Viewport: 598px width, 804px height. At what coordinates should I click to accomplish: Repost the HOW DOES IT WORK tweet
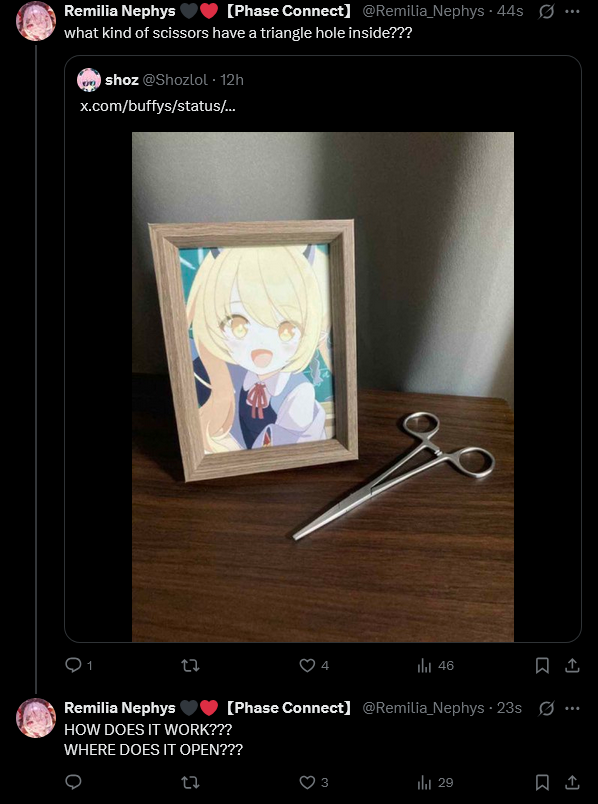(x=190, y=782)
